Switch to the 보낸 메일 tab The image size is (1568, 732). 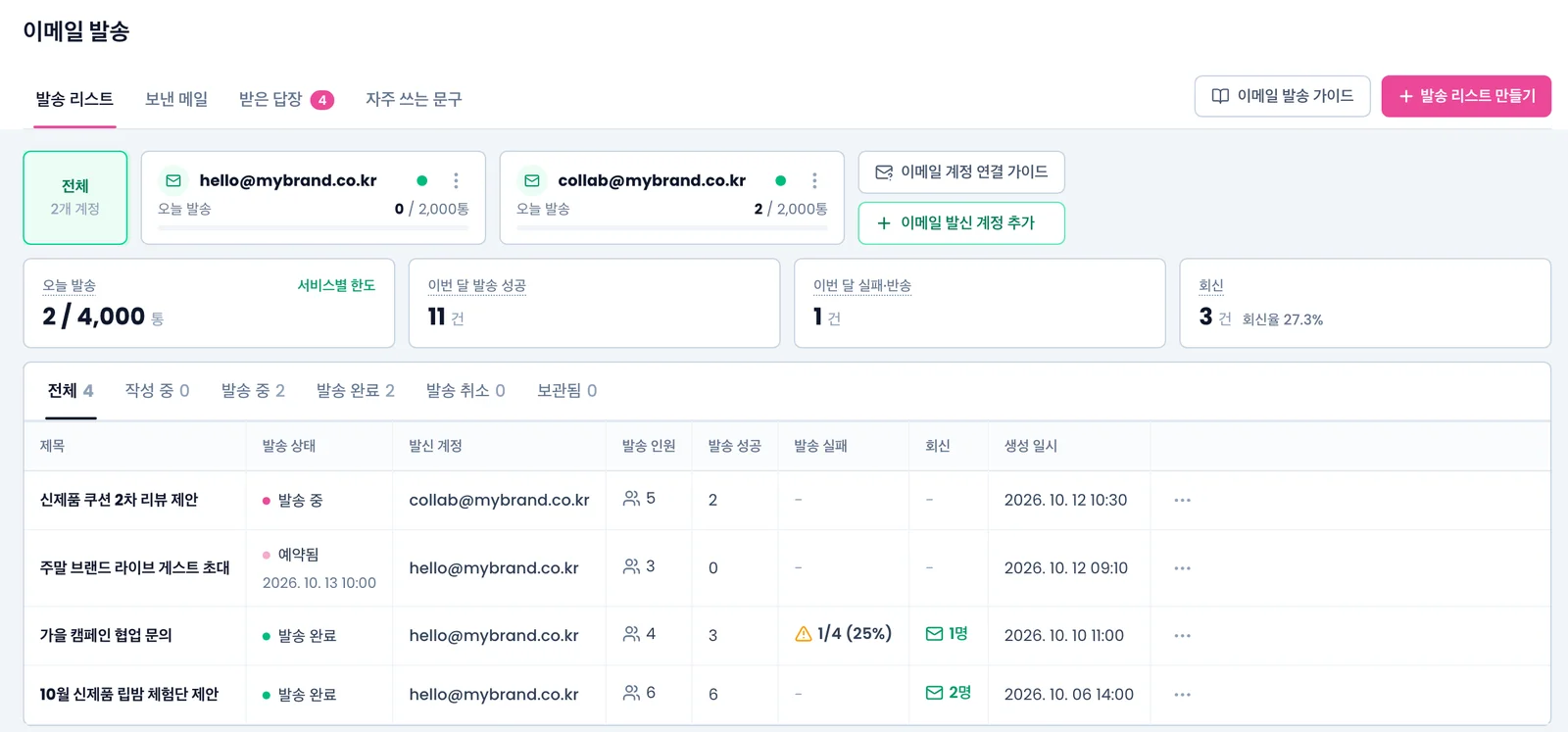176,99
